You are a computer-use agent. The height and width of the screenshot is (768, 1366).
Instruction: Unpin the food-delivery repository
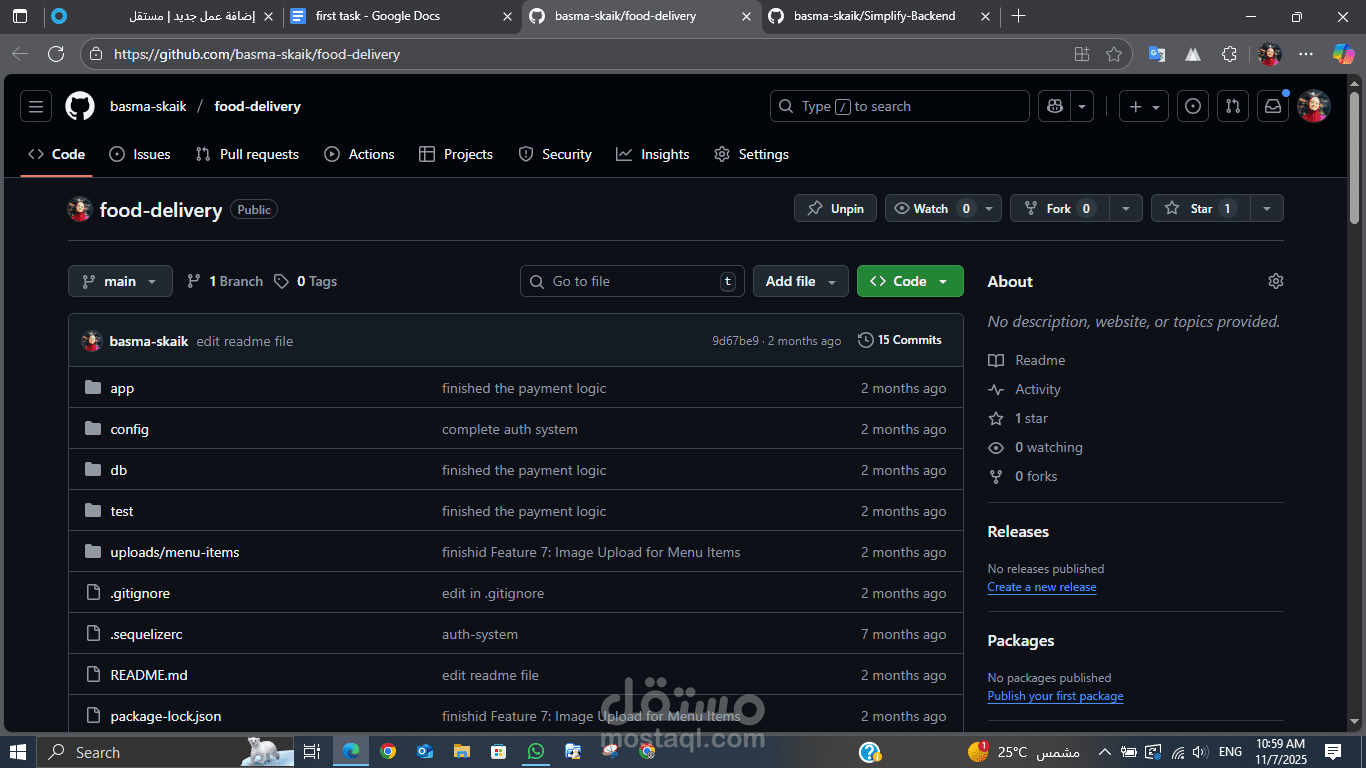[x=835, y=208]
